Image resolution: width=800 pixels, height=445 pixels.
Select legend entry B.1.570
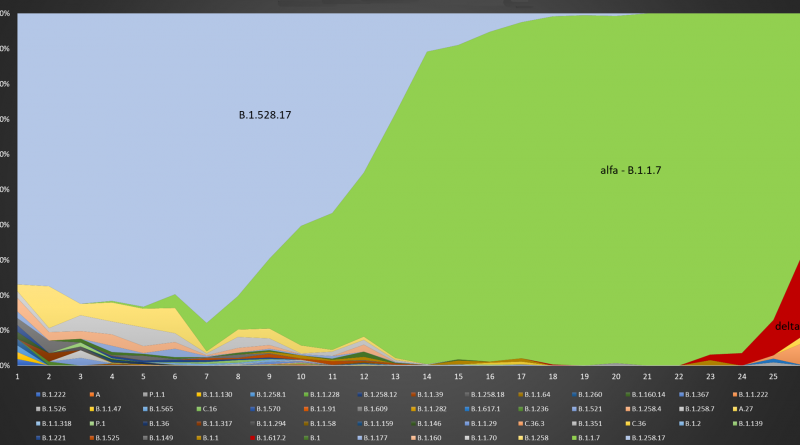coord(265,409)
